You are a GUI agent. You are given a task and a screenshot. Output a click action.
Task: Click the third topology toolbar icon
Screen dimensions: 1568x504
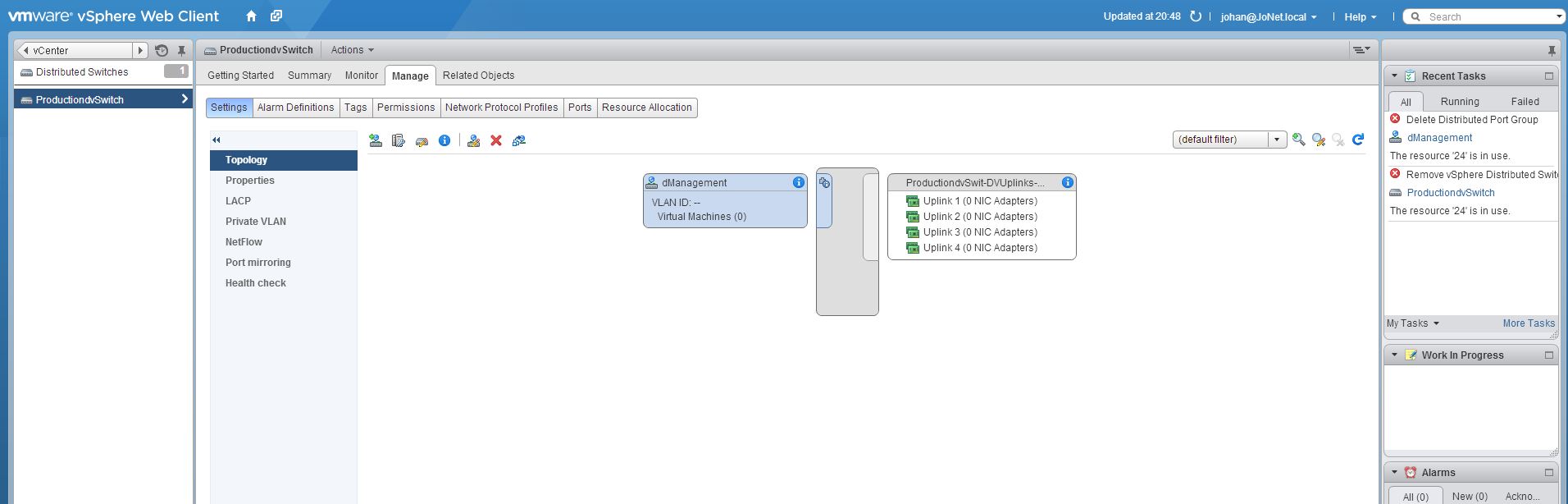coord(422,141)
